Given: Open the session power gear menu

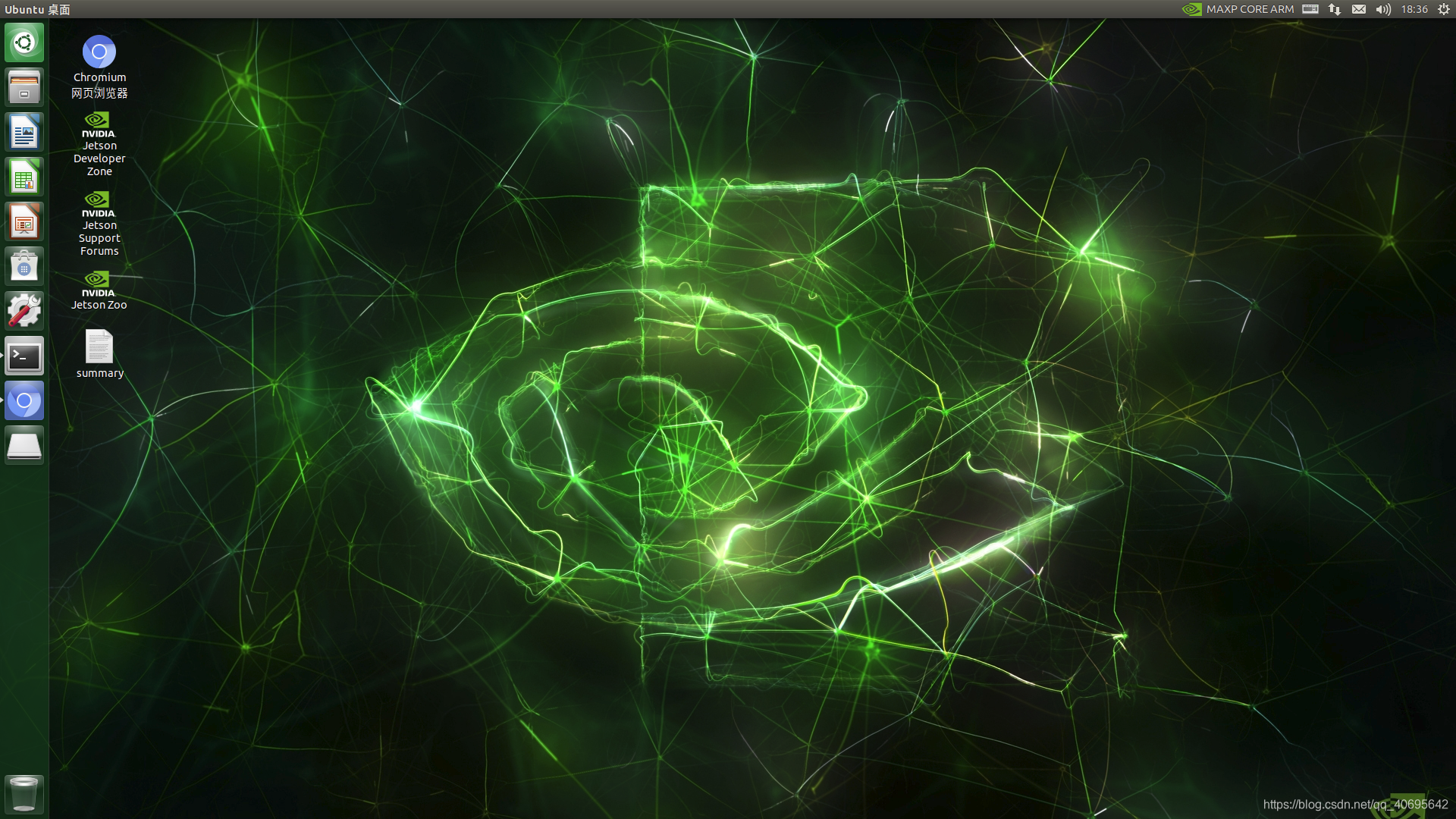Looking at the screenshot, I should click(1443, 9).
